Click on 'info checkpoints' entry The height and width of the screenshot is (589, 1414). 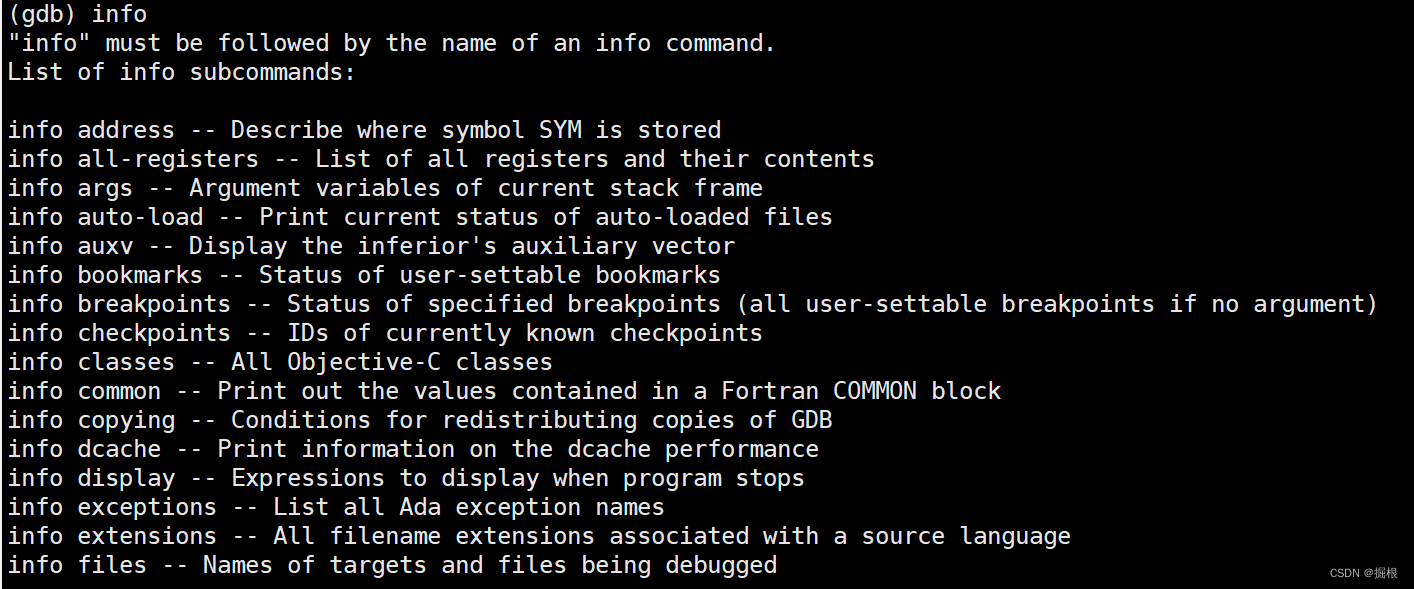pos(385,333)
